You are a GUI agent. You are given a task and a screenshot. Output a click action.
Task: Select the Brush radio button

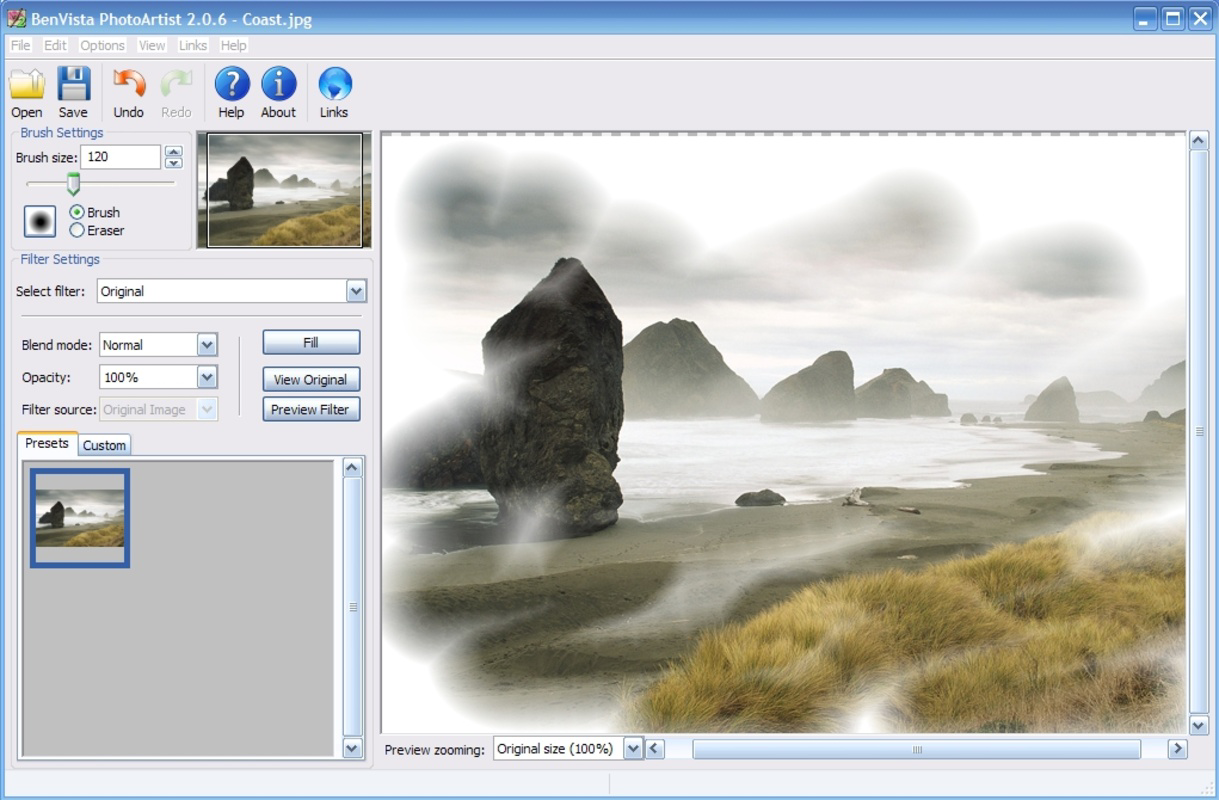pos(77,212)
